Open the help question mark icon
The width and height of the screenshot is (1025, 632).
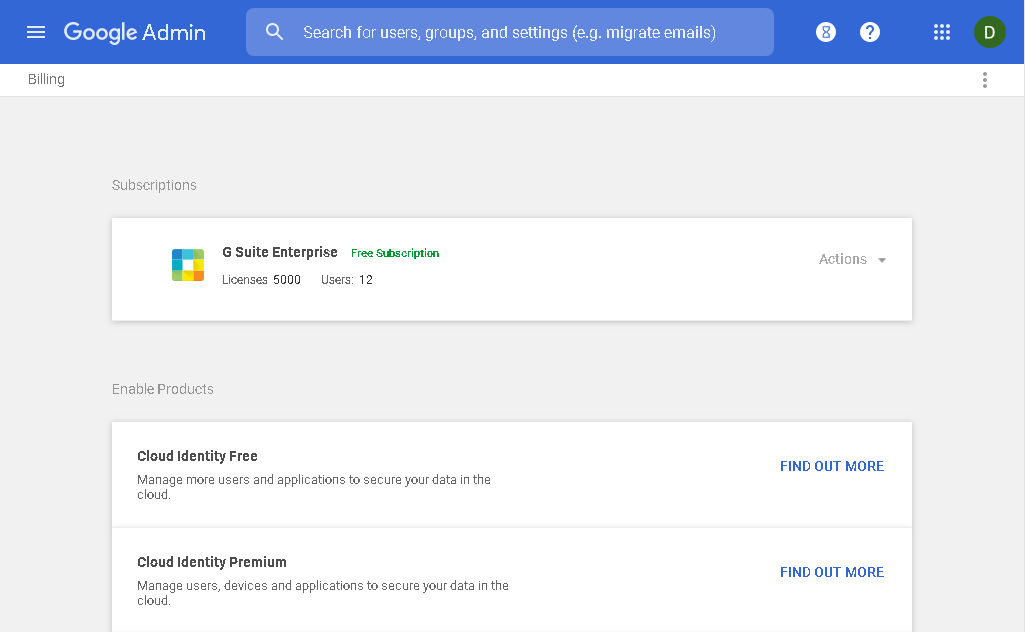click(x=869, y=32)
